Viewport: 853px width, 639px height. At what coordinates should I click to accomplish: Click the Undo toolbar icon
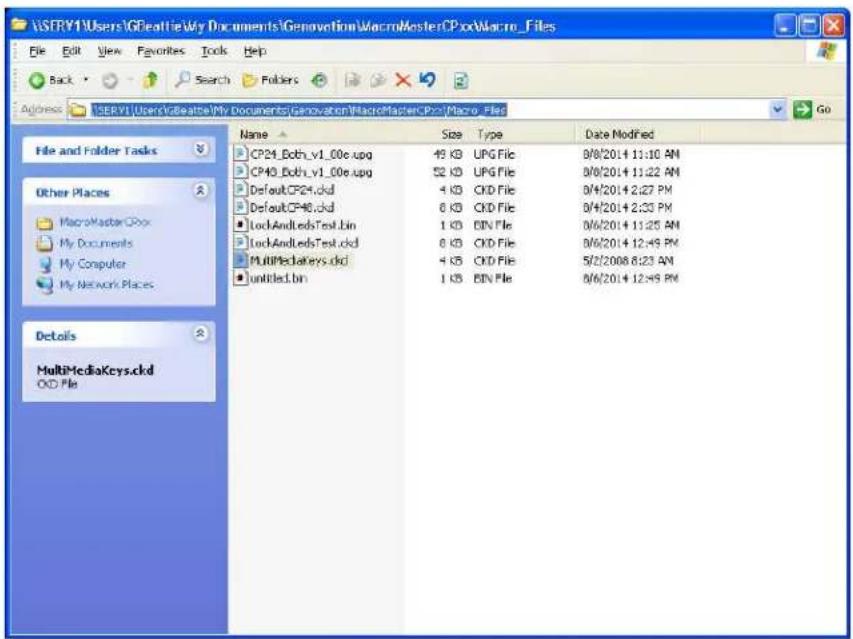(x=428, y=80)
